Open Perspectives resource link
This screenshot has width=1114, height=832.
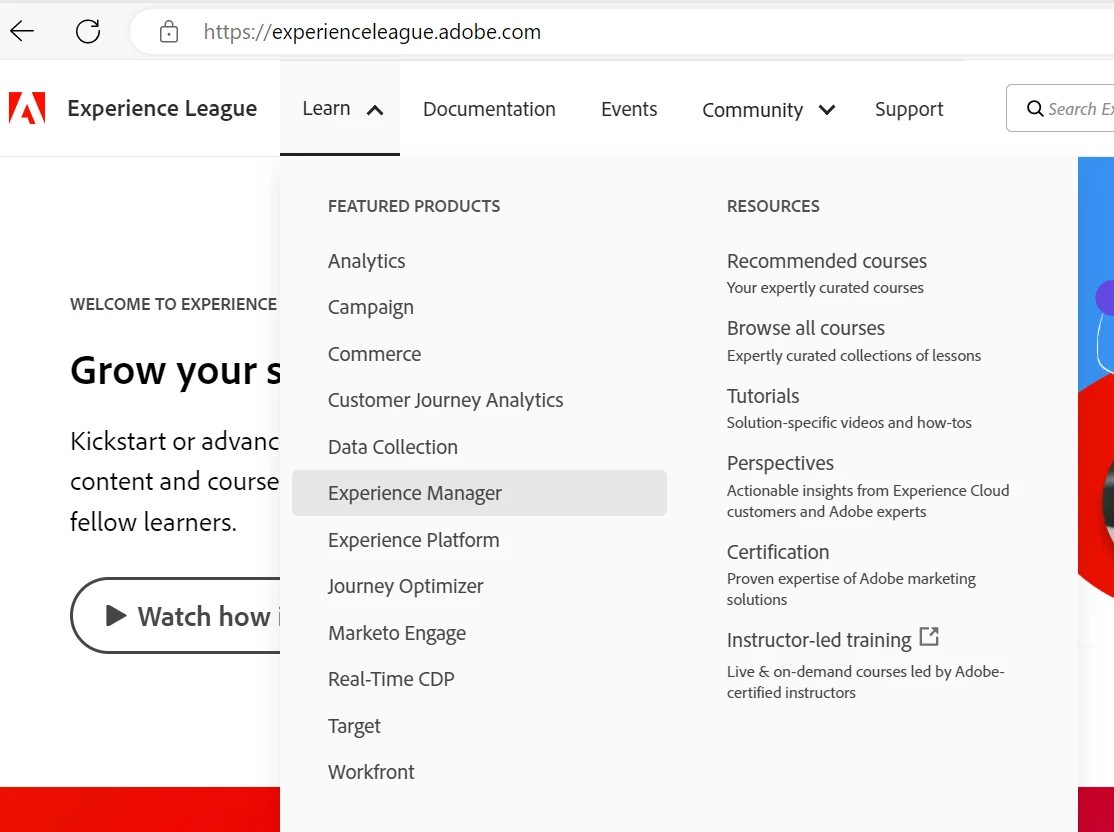coord(780,463)
